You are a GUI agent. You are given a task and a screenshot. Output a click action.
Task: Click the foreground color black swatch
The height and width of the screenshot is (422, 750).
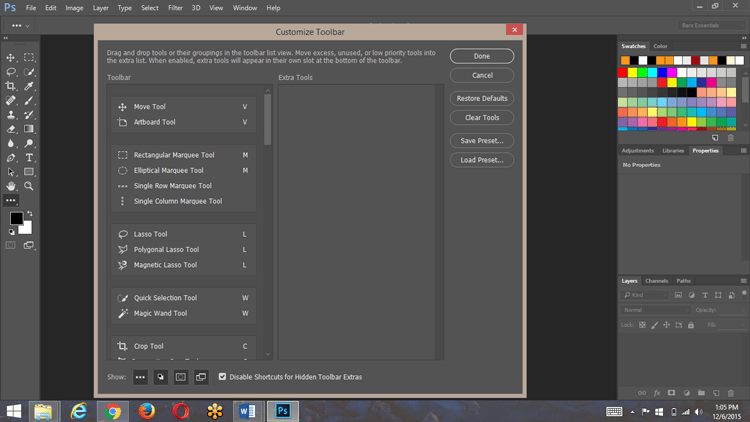[x=15, y=217]
